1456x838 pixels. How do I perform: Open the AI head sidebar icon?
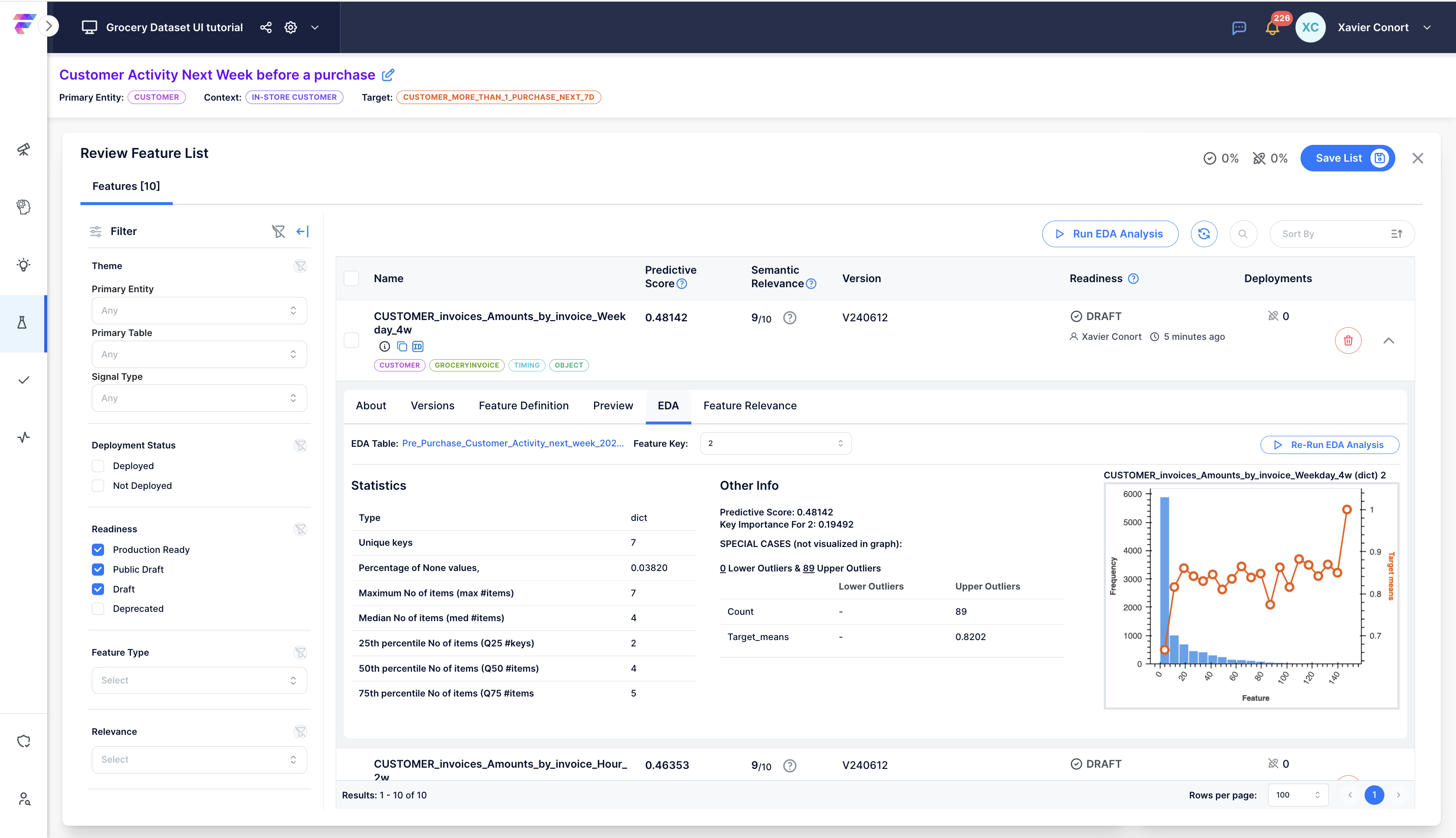24,207
